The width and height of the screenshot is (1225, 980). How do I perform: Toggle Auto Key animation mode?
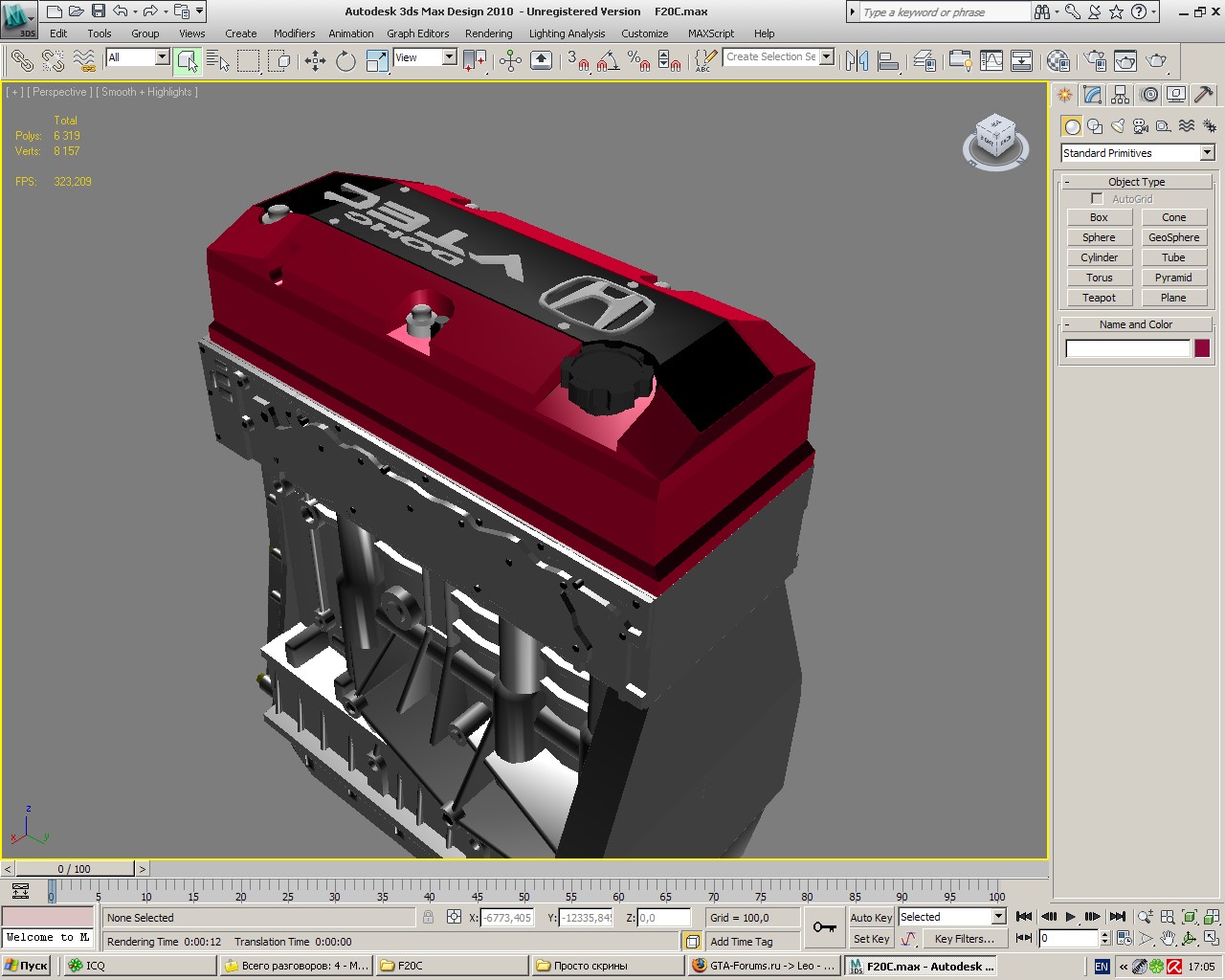point(870,917)
